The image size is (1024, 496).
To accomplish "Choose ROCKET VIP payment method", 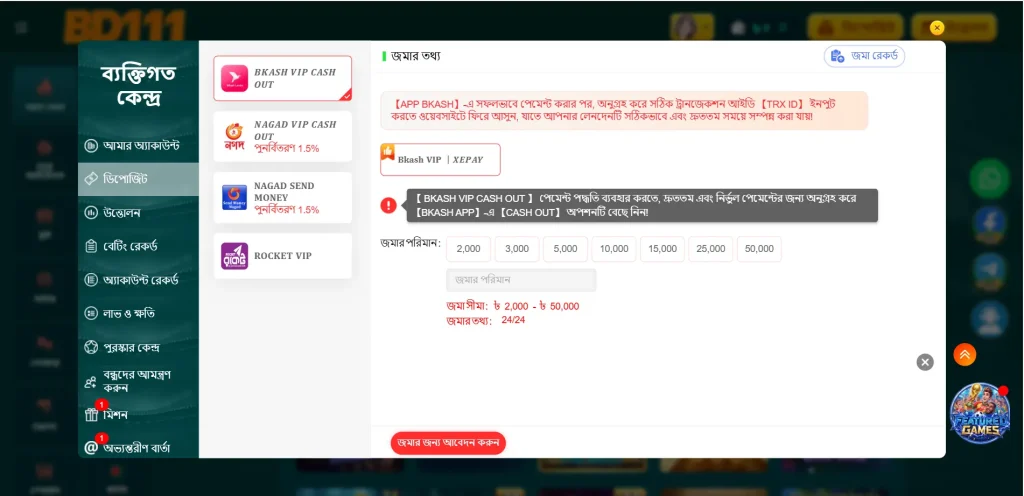I will coord(282,256).
